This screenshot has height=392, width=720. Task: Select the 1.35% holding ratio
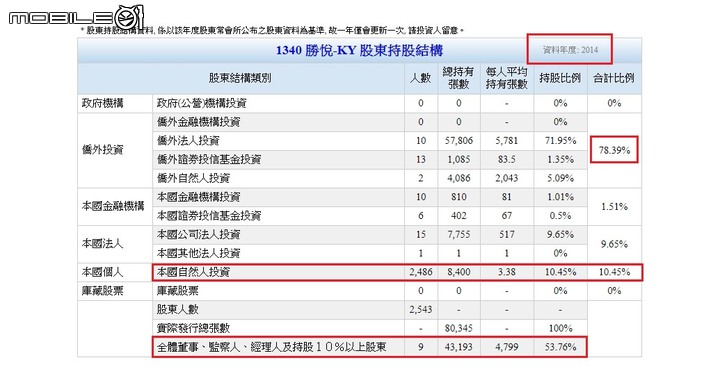pos(560,160)
